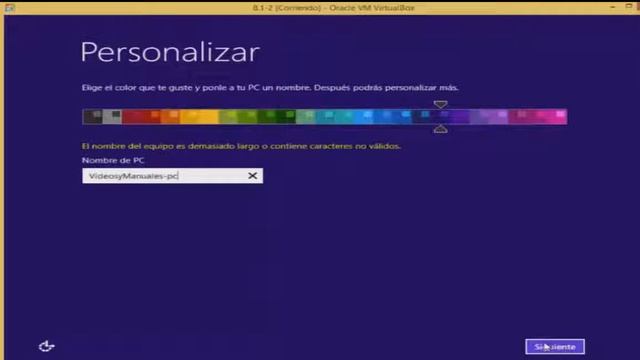
Task: Open the Ease of Access icon
Action: 47,346
